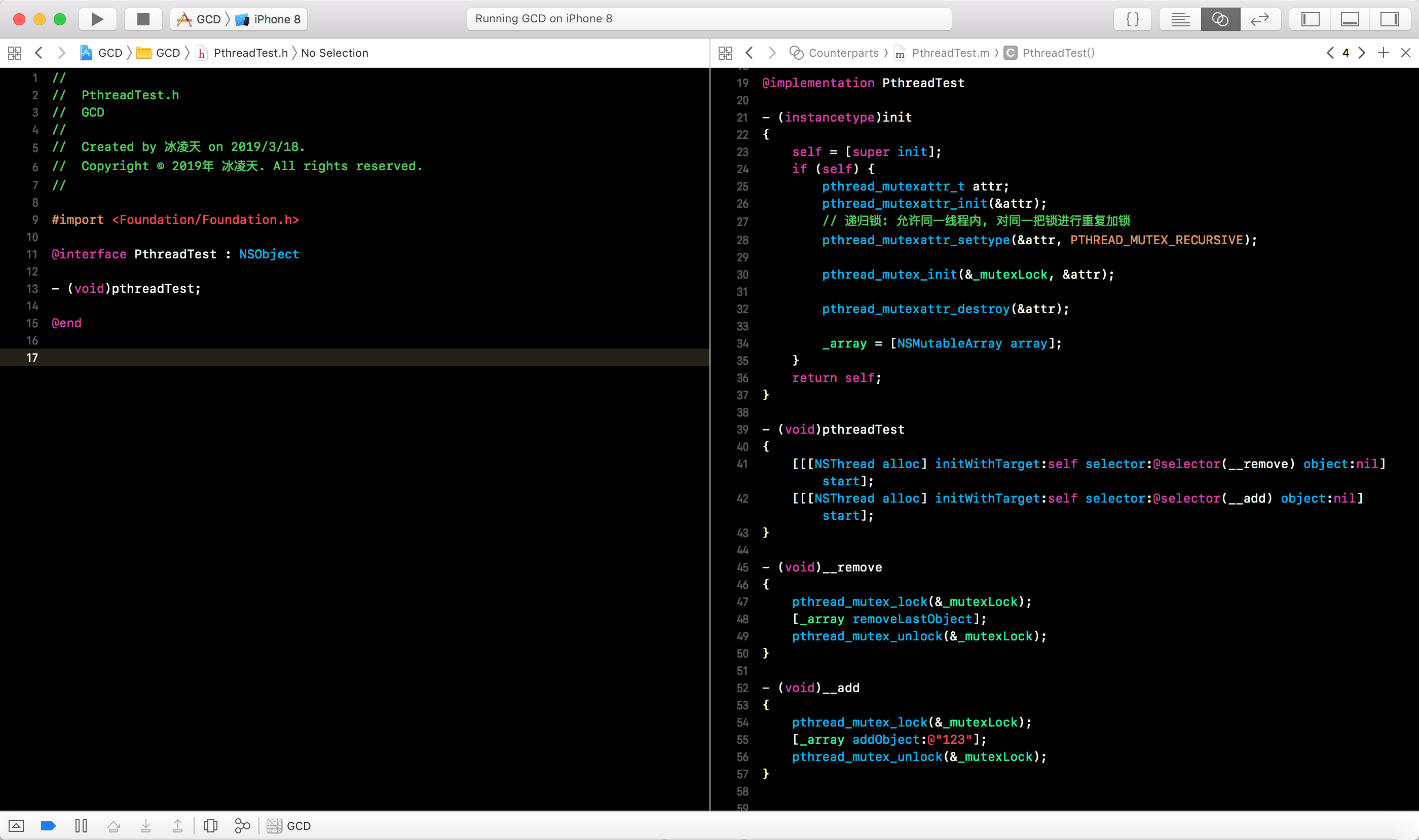Click @selector(__add) on line 42
This screenshot has width=1419, height=840.
(1212, 499)
